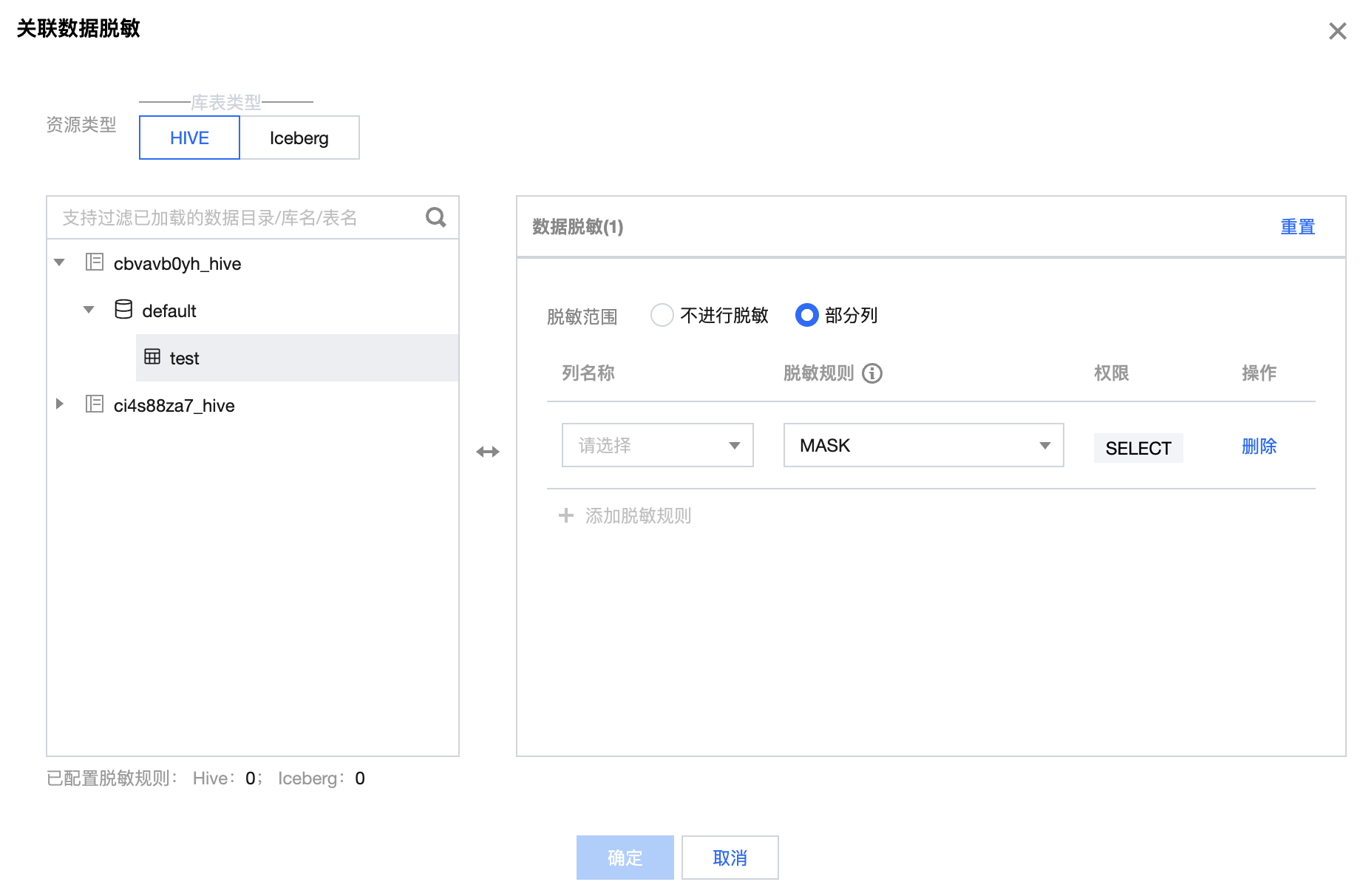Click the plus icon for 添加脱敏规则

pyautogui.click(x=566, y=515)
